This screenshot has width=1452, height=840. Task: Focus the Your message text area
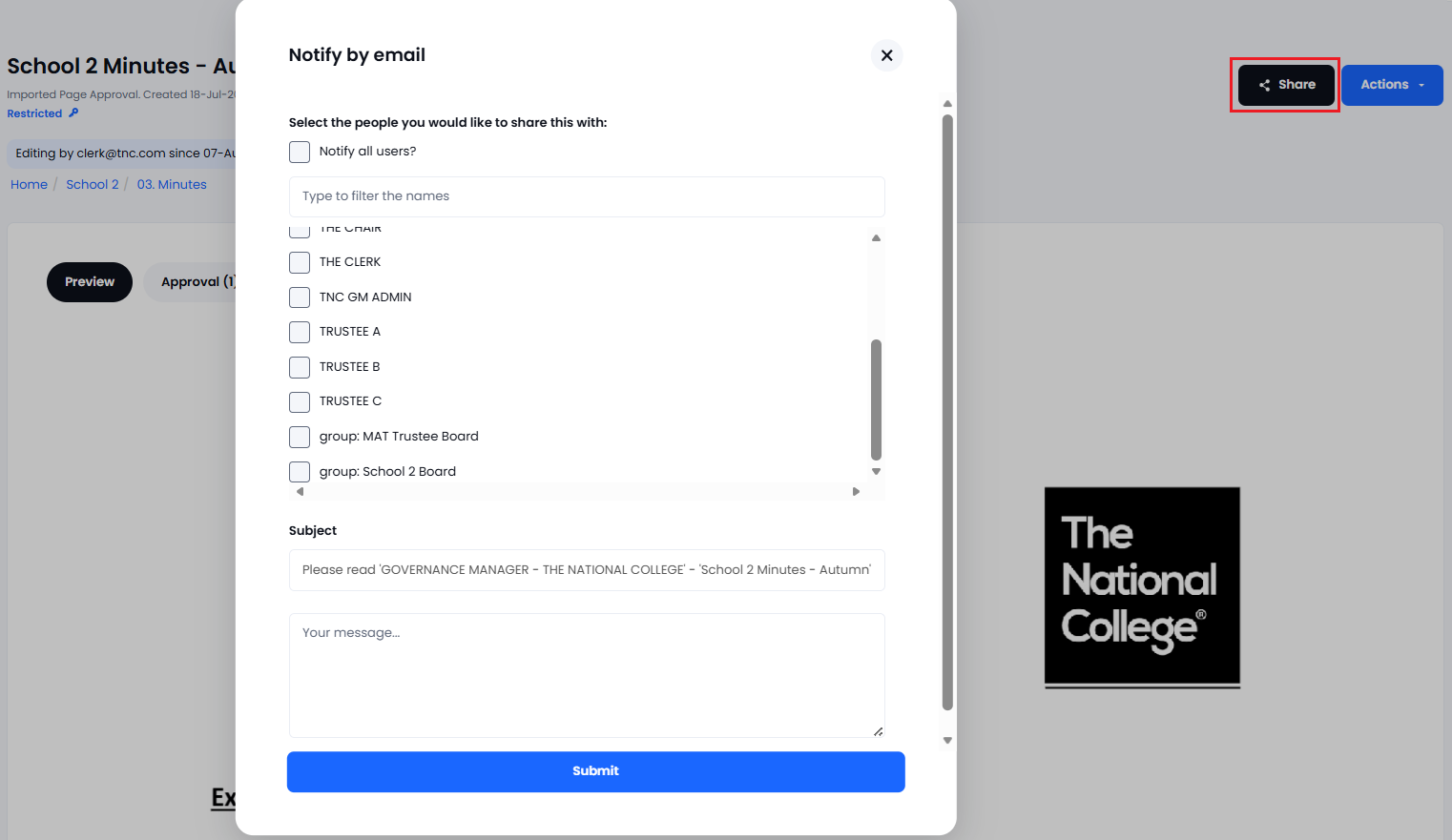[587, 675]
